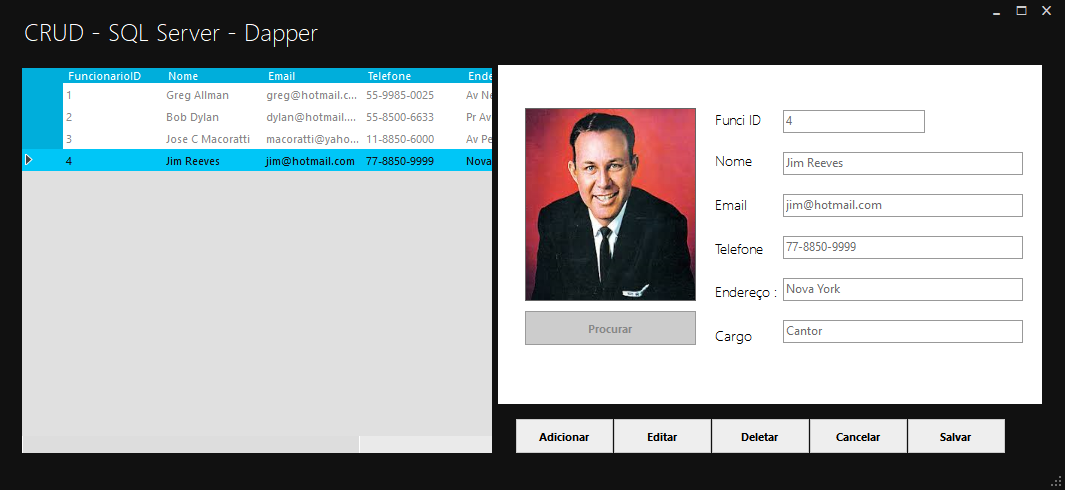Screen dimensions: 1065x490
Task: Click the jim@hotmail.com grid cell
Action: coord(312,161)
